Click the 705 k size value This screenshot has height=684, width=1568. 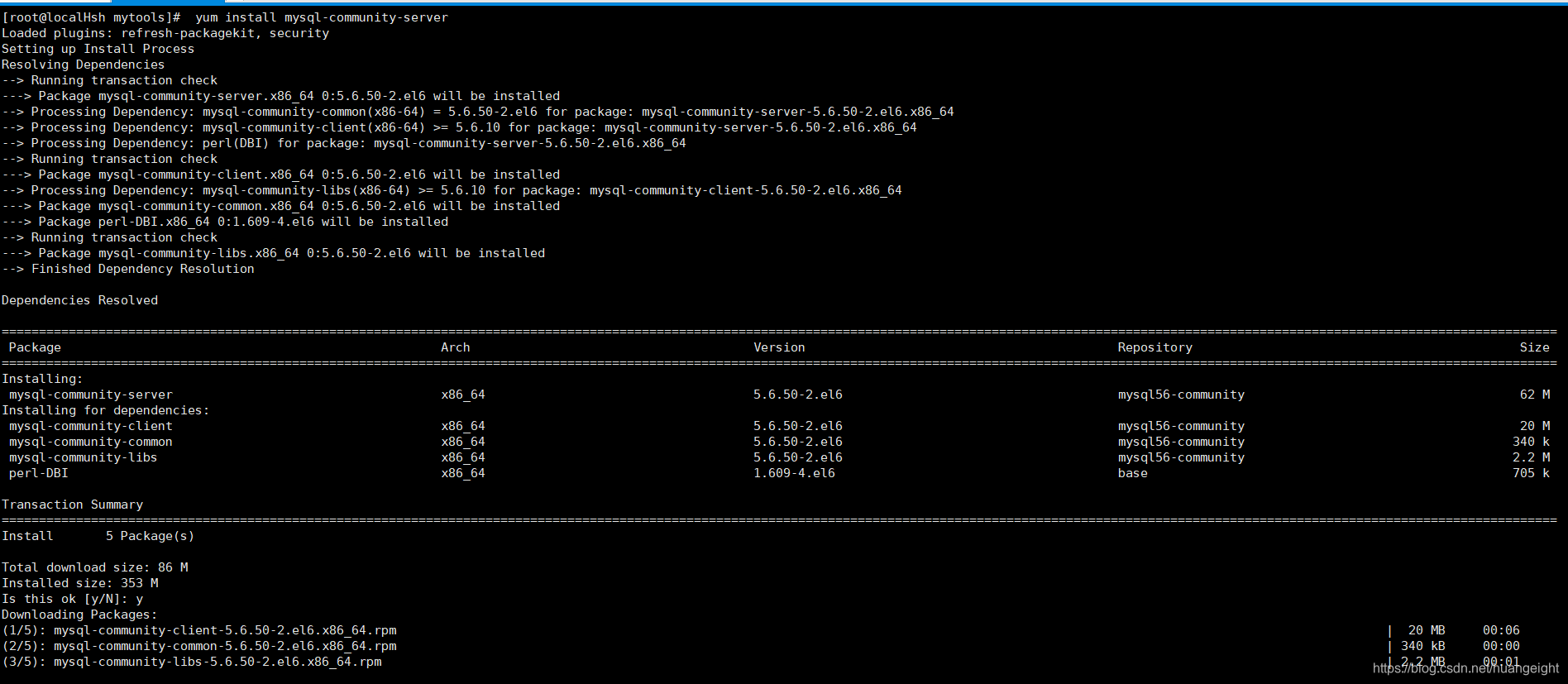point(1531,473)
